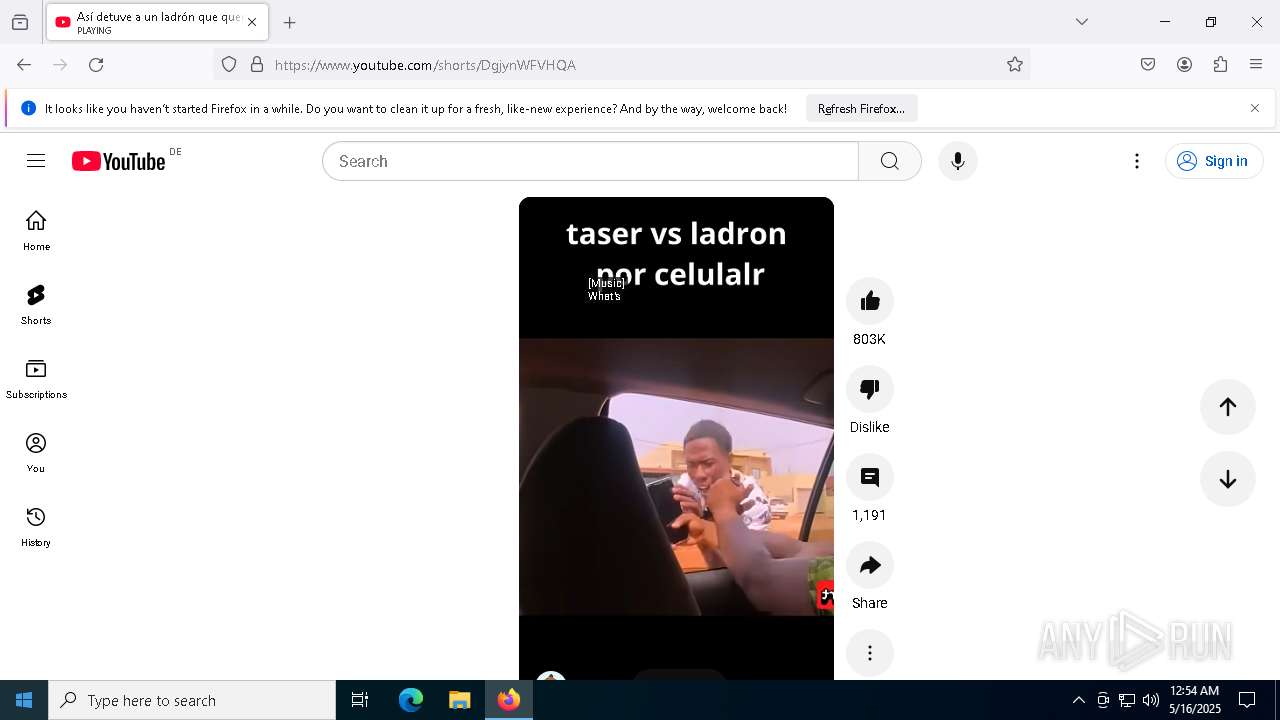Open the Firefox application menu
This screenshot has width=1280, height=720.
point(1256,65)
